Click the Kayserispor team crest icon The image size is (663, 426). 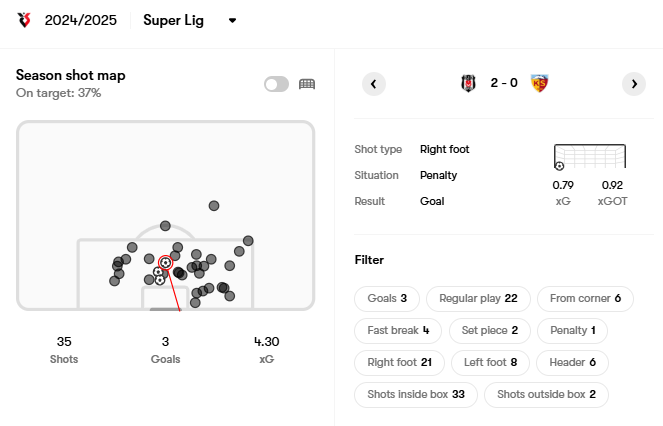coord(539,83)
